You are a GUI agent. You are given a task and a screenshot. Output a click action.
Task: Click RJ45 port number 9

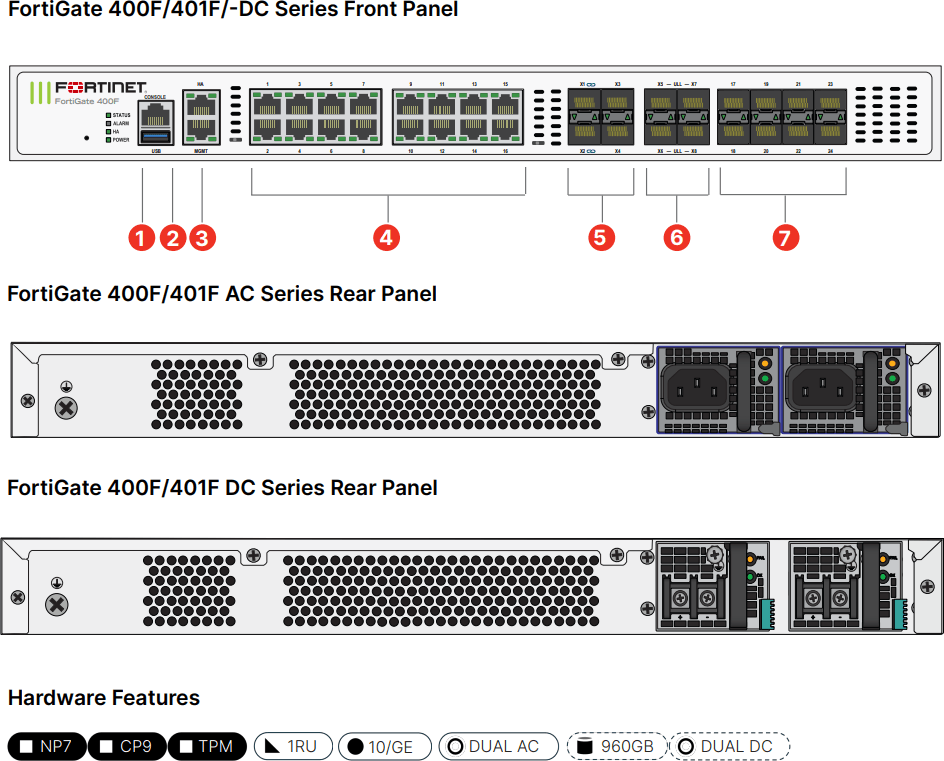tap(409, 105)
